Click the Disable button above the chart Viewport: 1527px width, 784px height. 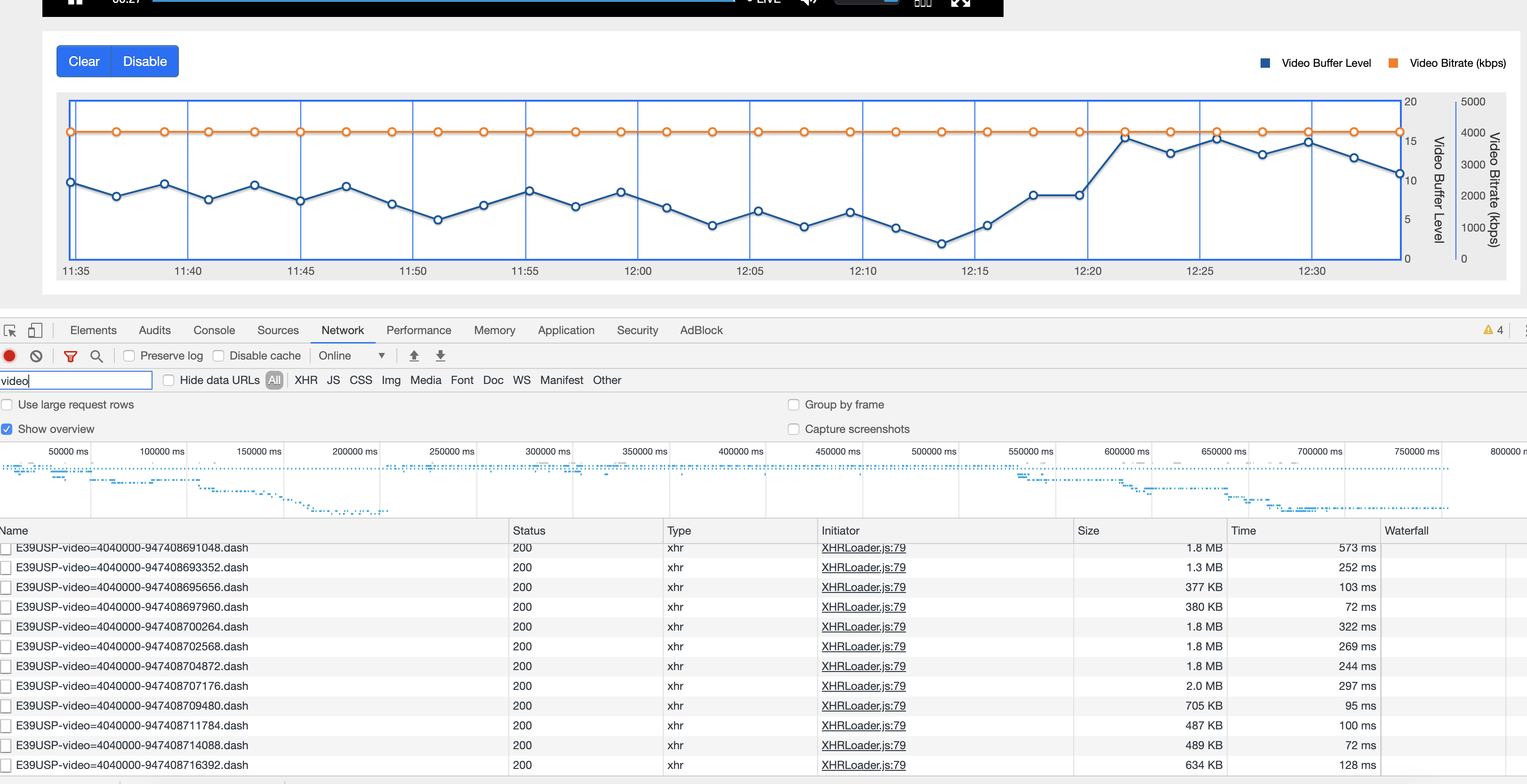coord(145,61)
